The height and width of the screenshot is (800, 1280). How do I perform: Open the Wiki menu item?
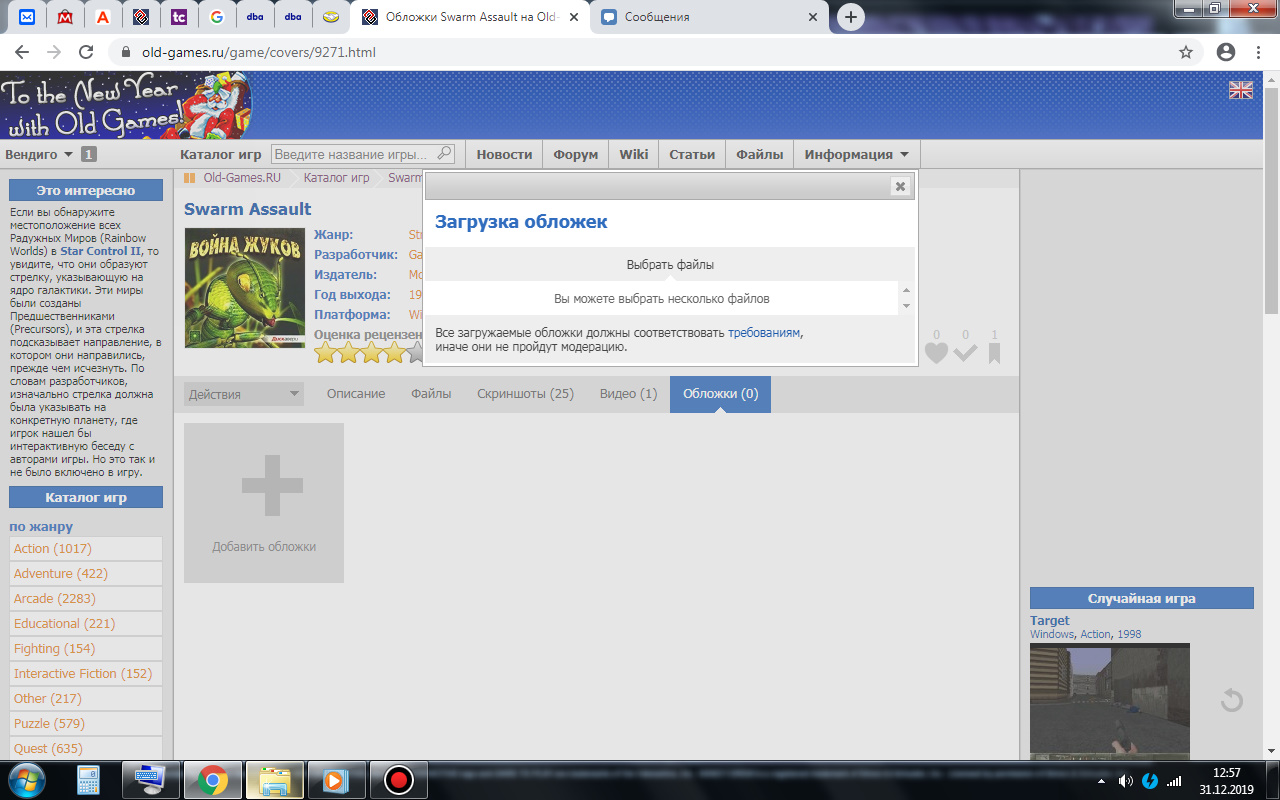(x=634, y=154)
